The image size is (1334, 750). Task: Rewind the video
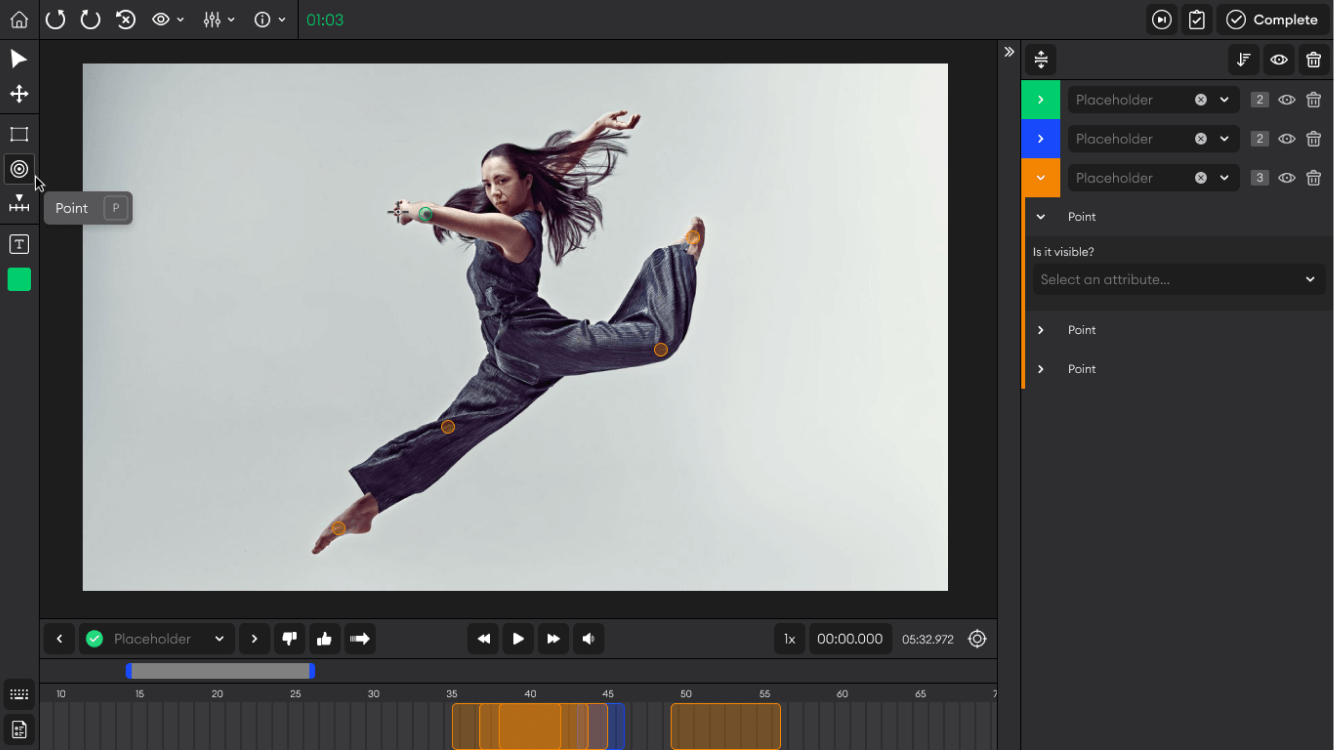coord(483,639)
